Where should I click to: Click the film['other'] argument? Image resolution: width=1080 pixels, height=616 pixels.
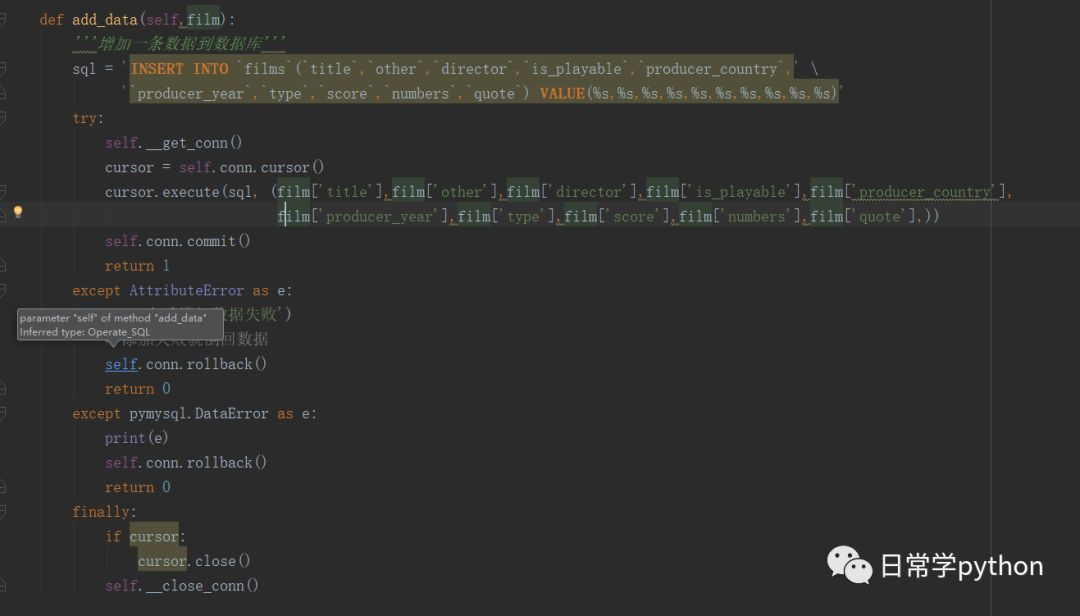(445, 192)
